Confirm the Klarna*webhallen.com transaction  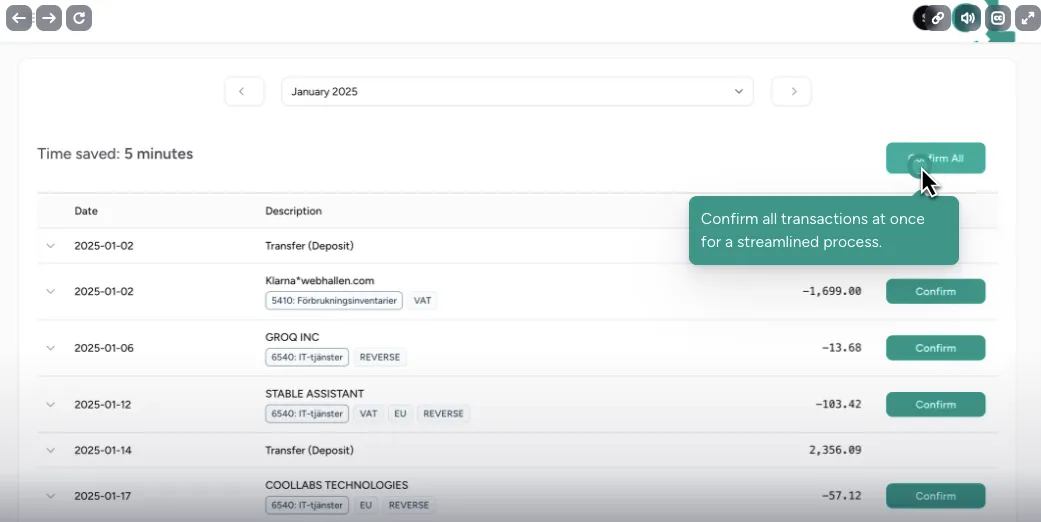coord(935,292)
